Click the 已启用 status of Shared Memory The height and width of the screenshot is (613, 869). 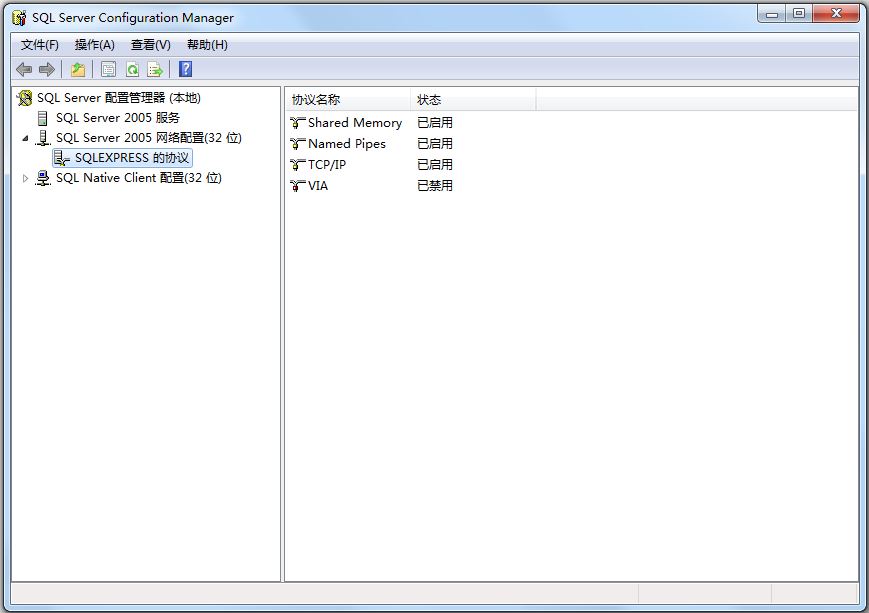pyautogui.click(x=435, y=123)
